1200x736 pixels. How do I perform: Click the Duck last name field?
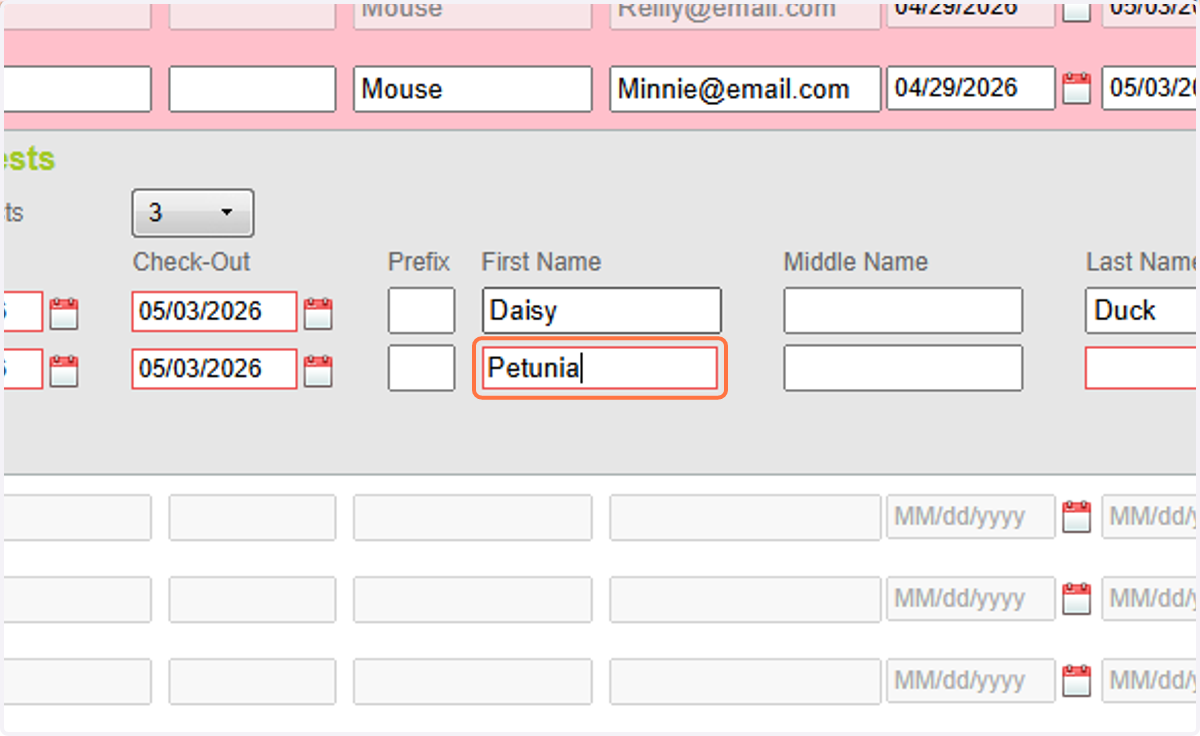click(1143, 311)
